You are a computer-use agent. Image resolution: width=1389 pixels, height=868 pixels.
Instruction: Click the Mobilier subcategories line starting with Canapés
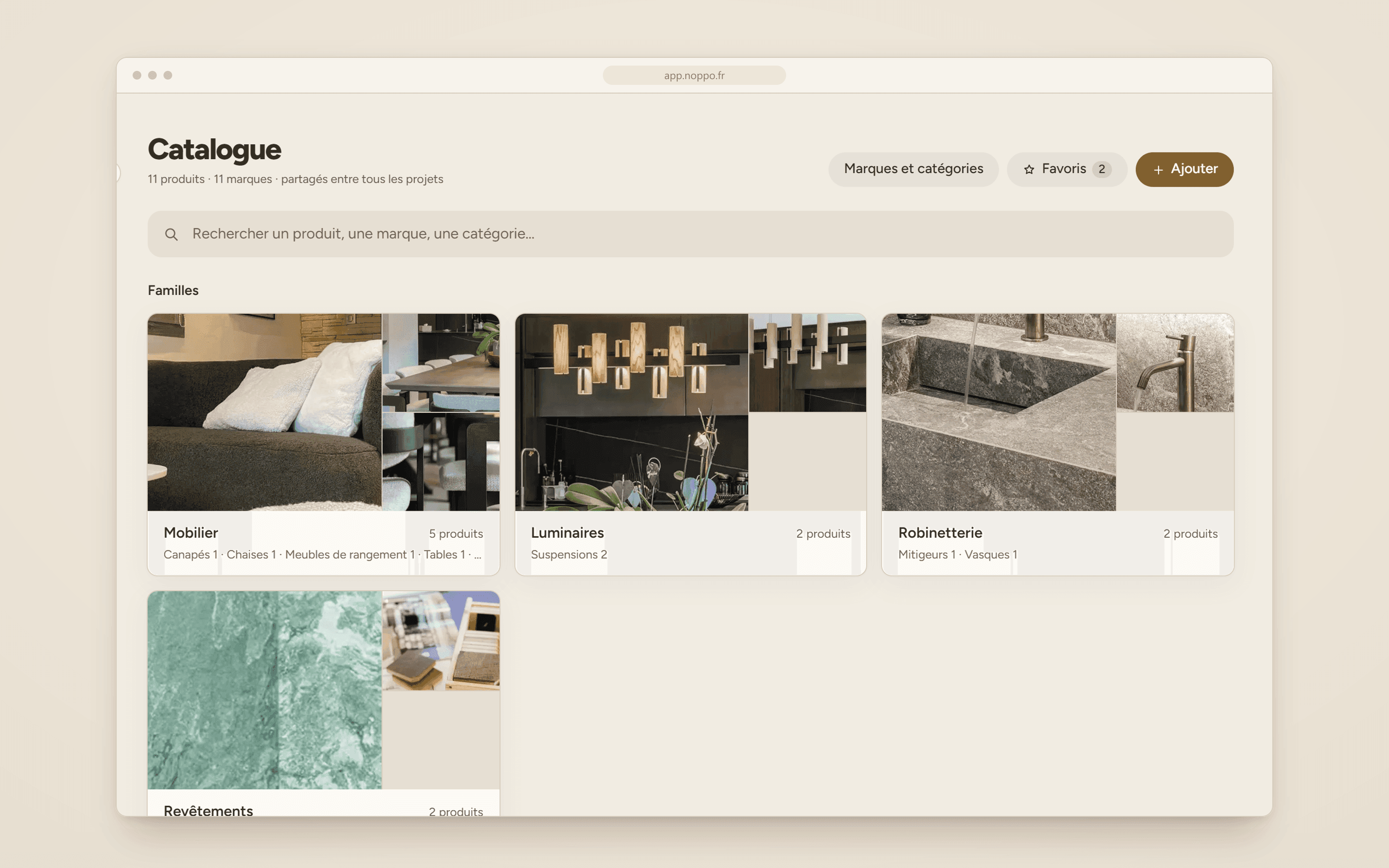323,555
